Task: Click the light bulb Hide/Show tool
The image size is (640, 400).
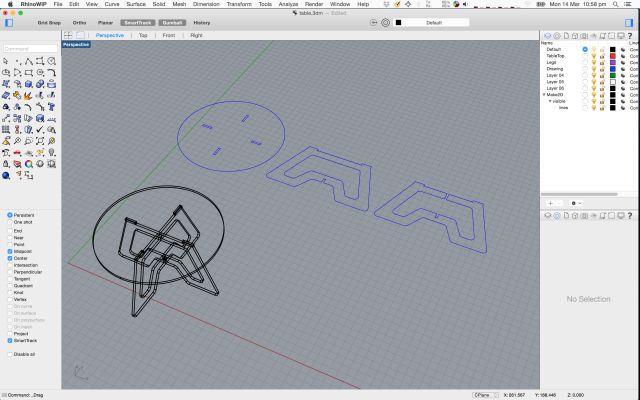Action: tap(51, 153)
